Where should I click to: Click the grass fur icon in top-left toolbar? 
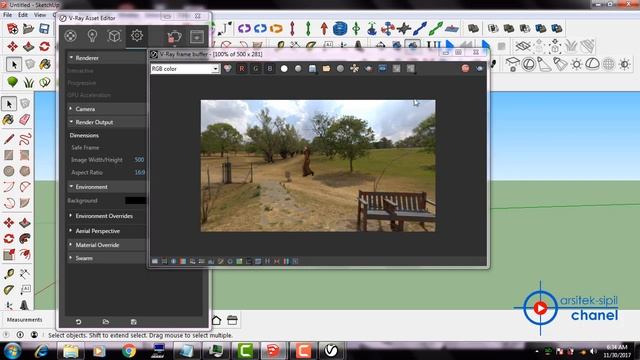pos(29,82)
